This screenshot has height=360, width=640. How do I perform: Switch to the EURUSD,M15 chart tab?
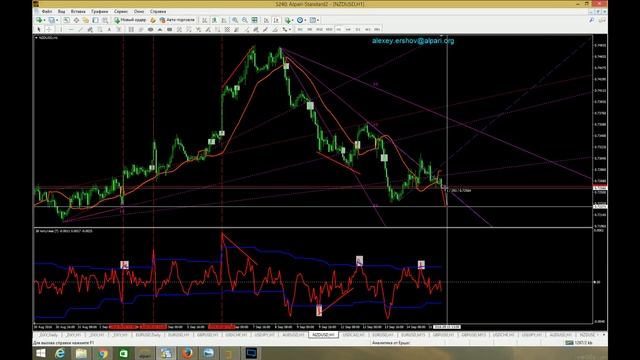(x=413, y=335)
